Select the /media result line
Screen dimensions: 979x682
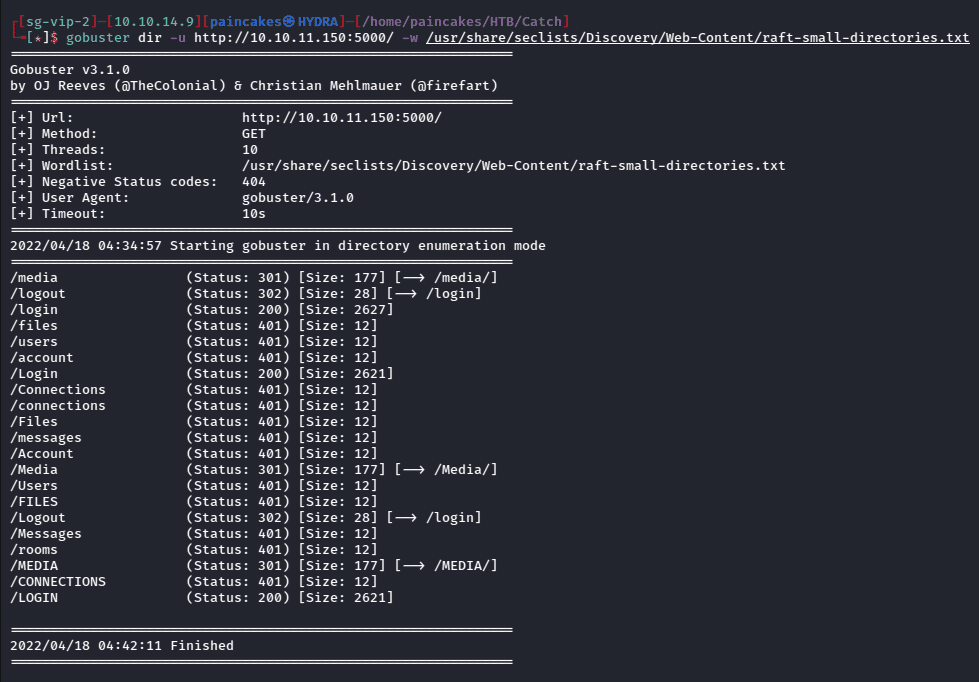253,277
